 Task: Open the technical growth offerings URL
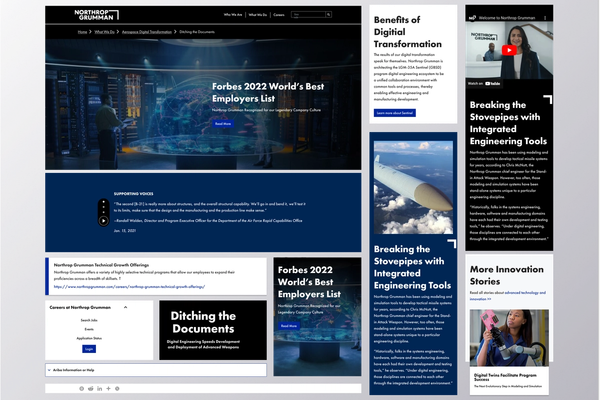(129, 286)
